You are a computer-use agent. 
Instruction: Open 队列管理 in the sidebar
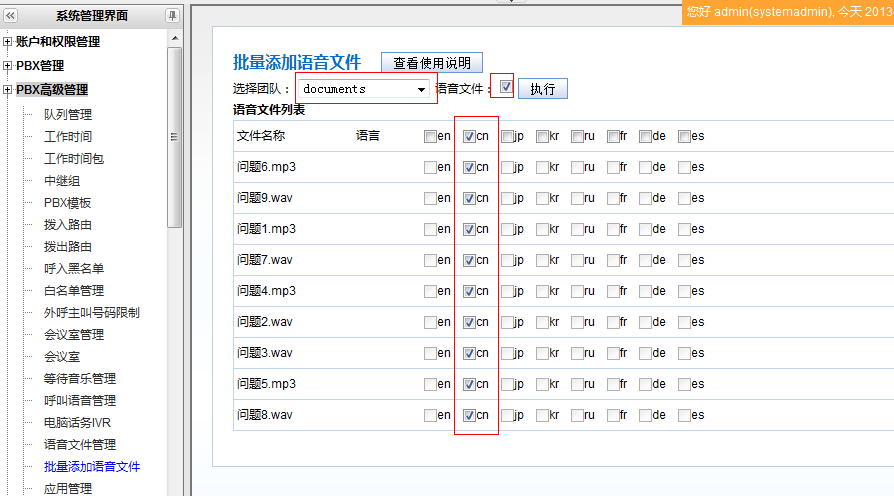pyautogui.click(x=67, y=114)
